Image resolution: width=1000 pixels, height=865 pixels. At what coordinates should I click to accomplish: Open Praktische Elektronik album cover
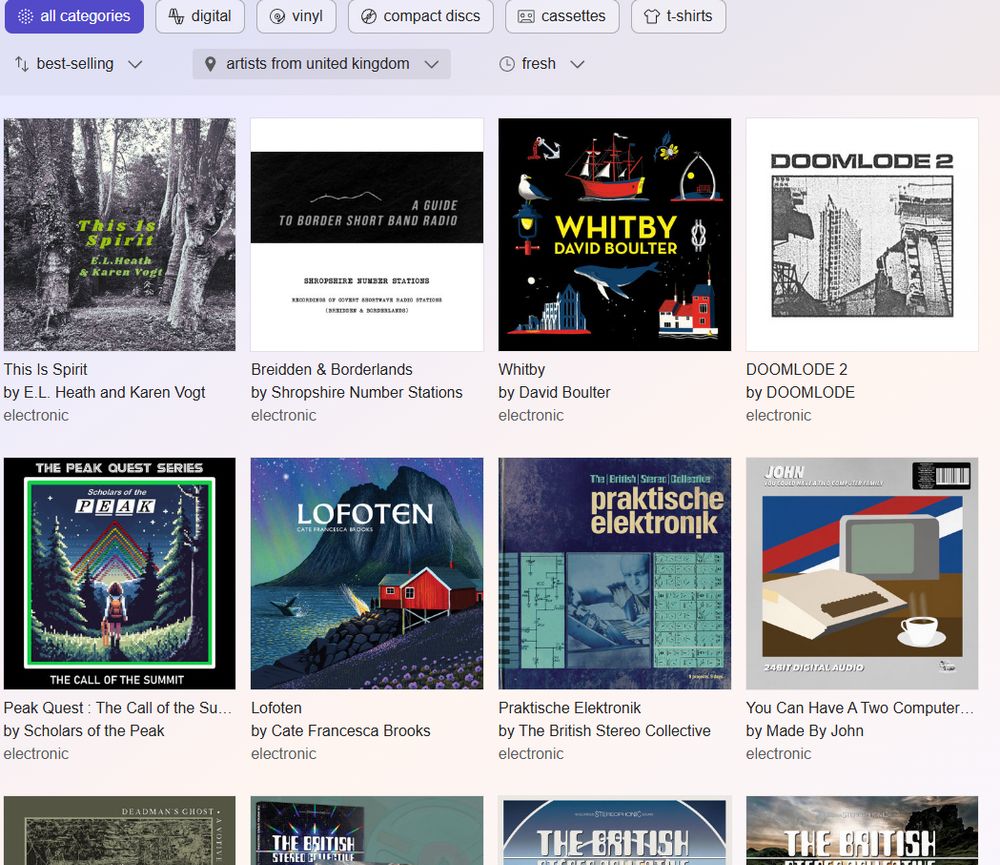(x=614, y=573)
